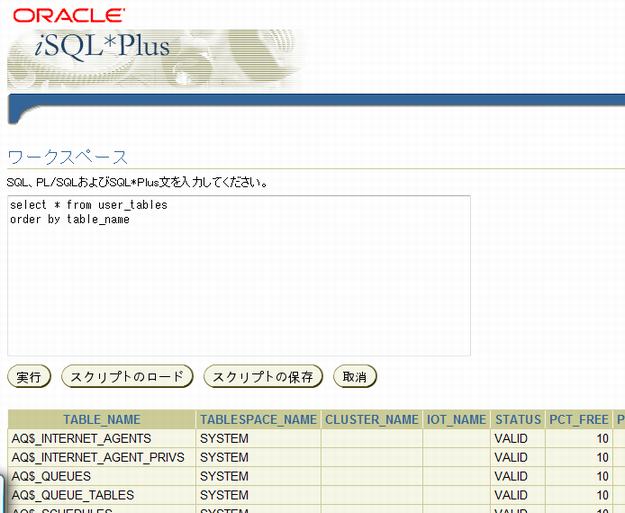Click the 取消 (Cancel) button
Viewport: 625px width, 513px height.
click(355, 377)
